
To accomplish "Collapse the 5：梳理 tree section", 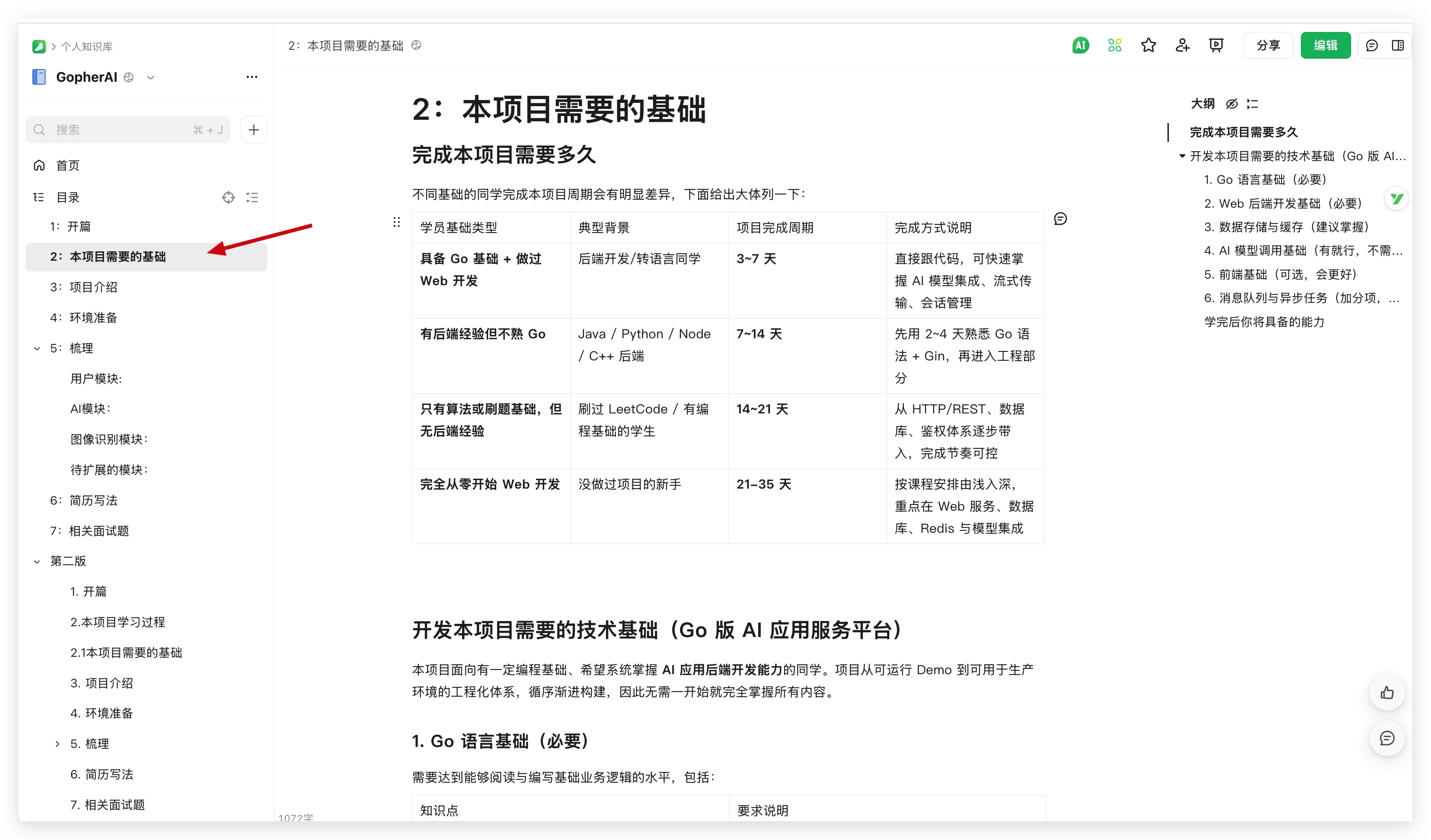I will (37, 349).
